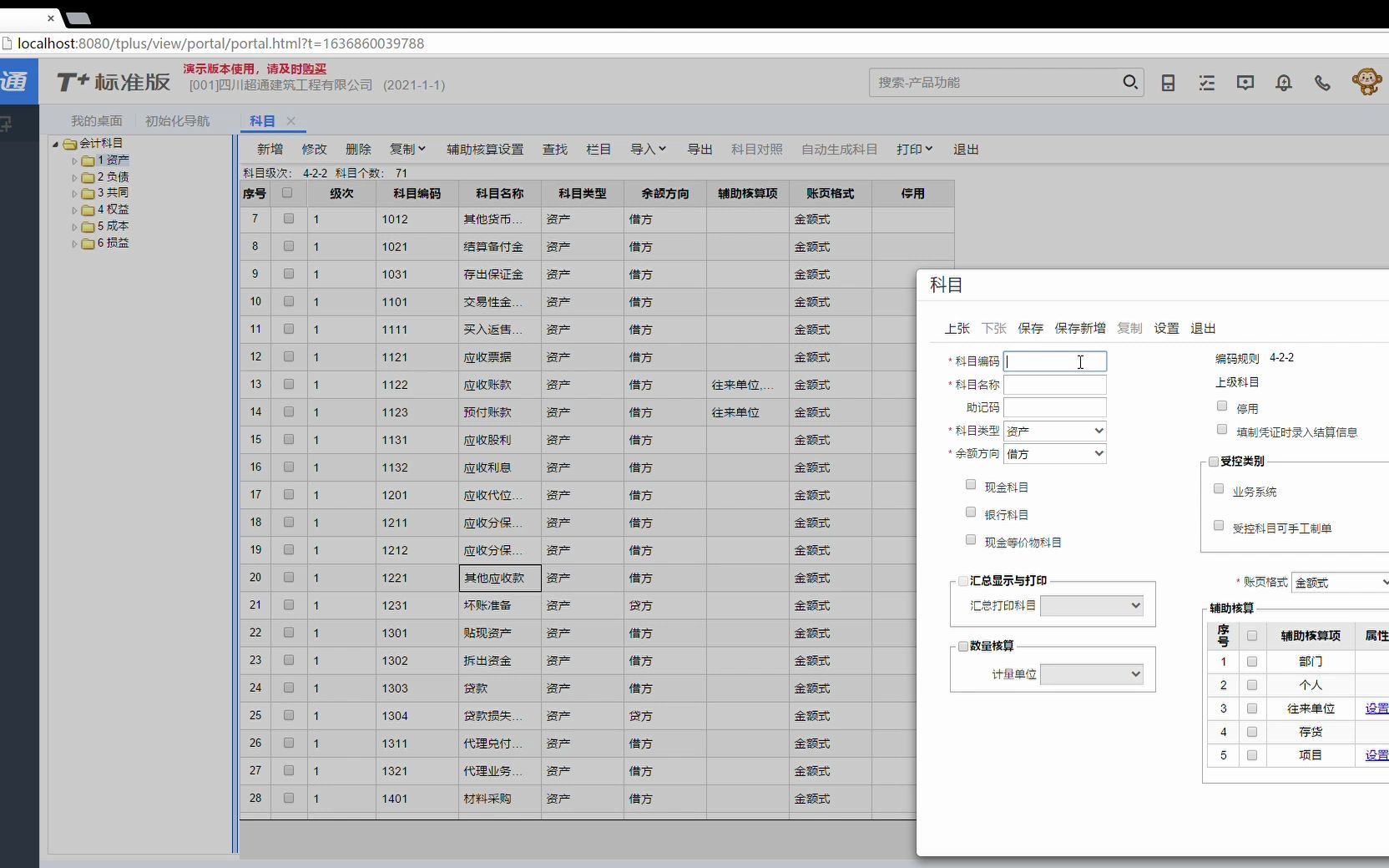Check the 现金科目 checkbox
Image resolution: width=1389 pixels, height=868 pixels.
pos(971,485)
